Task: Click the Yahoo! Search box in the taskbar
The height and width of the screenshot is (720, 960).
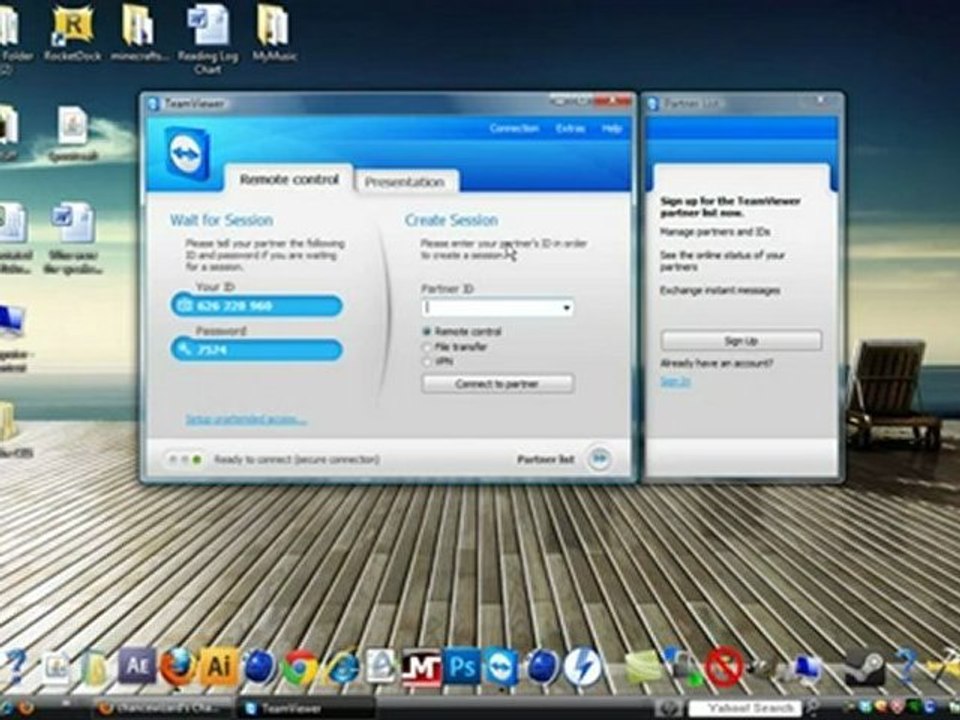Action: (x=746, y=708)
